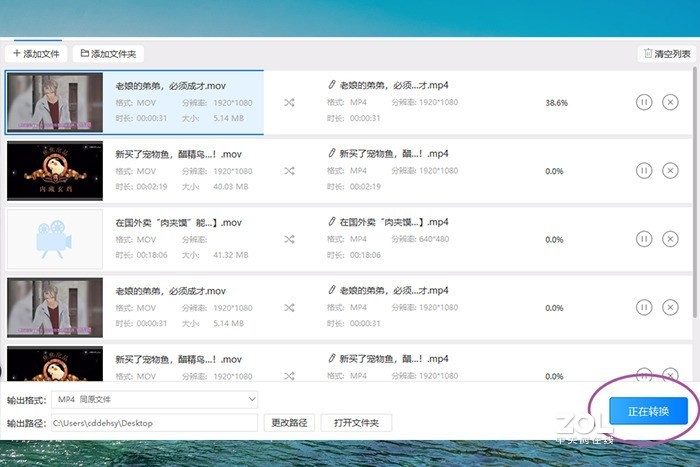
Task: Click the 打开文件夹 (open folder) button
Action: click(356, 423)
